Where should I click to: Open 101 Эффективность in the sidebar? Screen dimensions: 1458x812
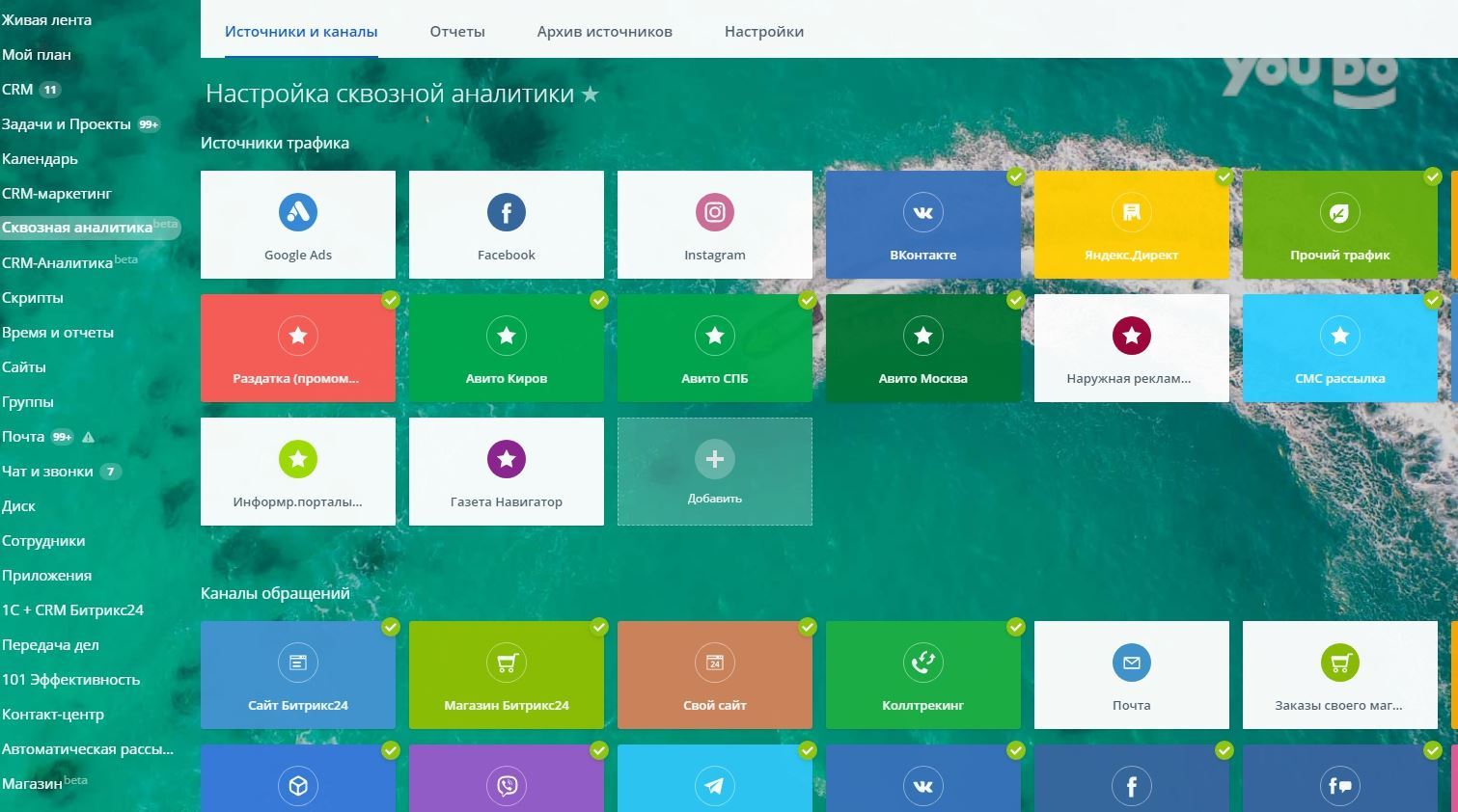[x=70, y=680]
